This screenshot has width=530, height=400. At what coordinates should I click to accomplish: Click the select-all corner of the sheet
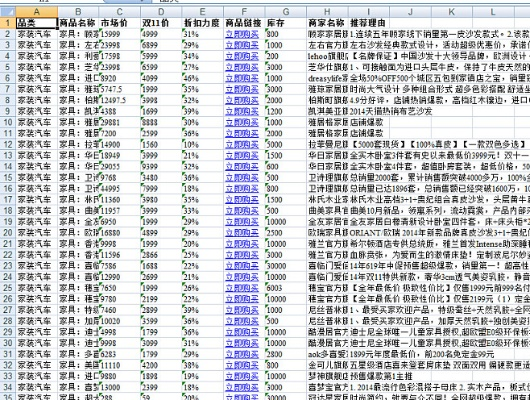(7, 12)
